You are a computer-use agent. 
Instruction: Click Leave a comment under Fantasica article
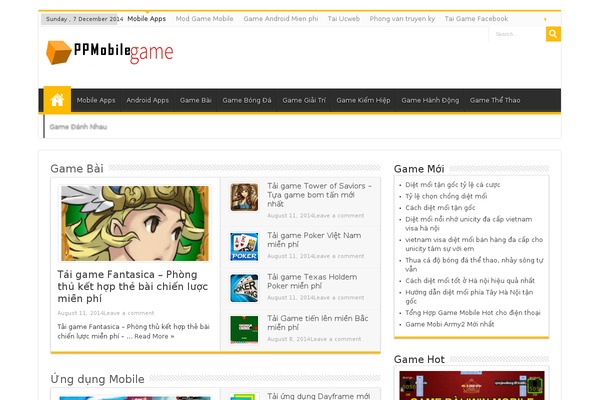pos(129,313)
